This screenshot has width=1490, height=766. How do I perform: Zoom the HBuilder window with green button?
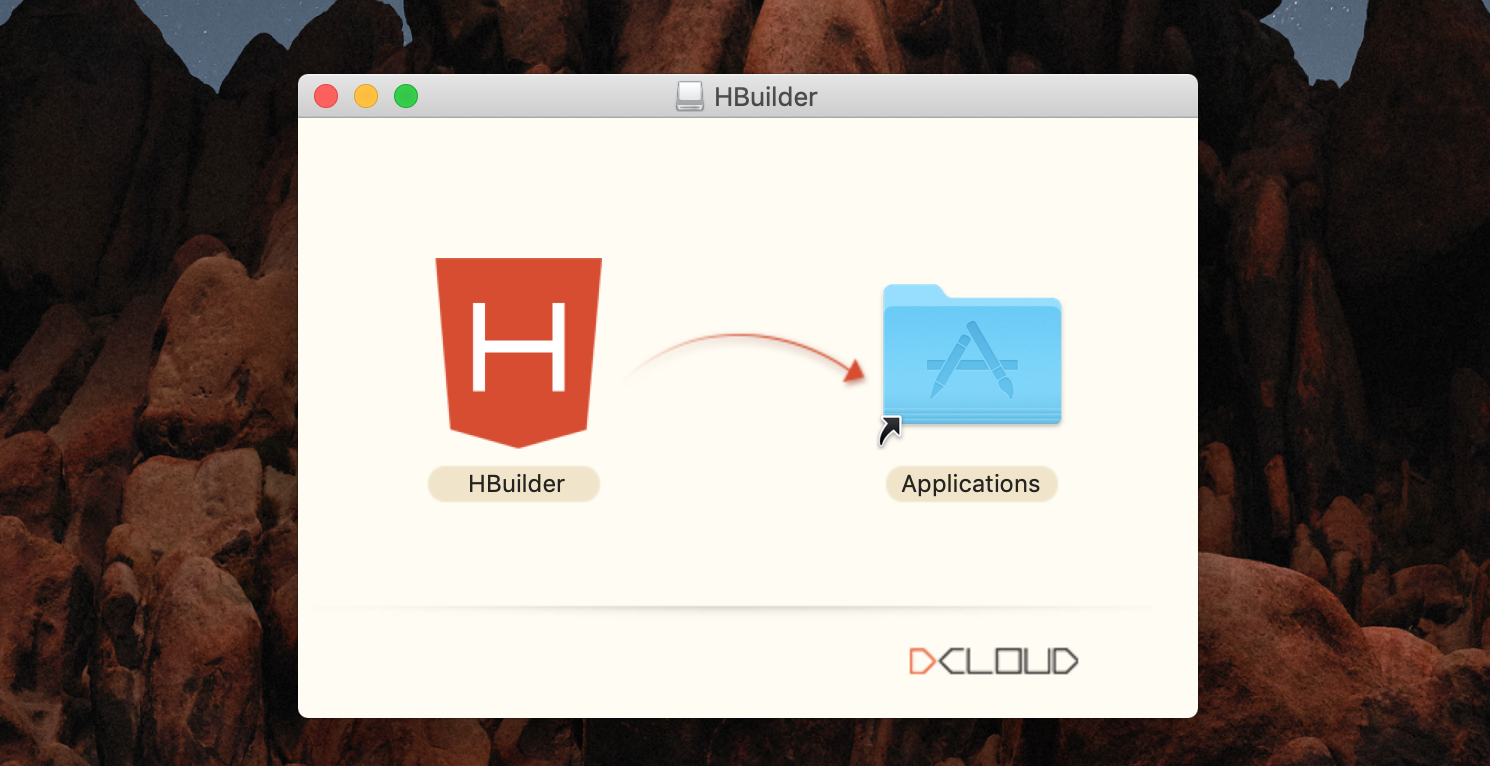pyautogui.click(x=406, y=97)
